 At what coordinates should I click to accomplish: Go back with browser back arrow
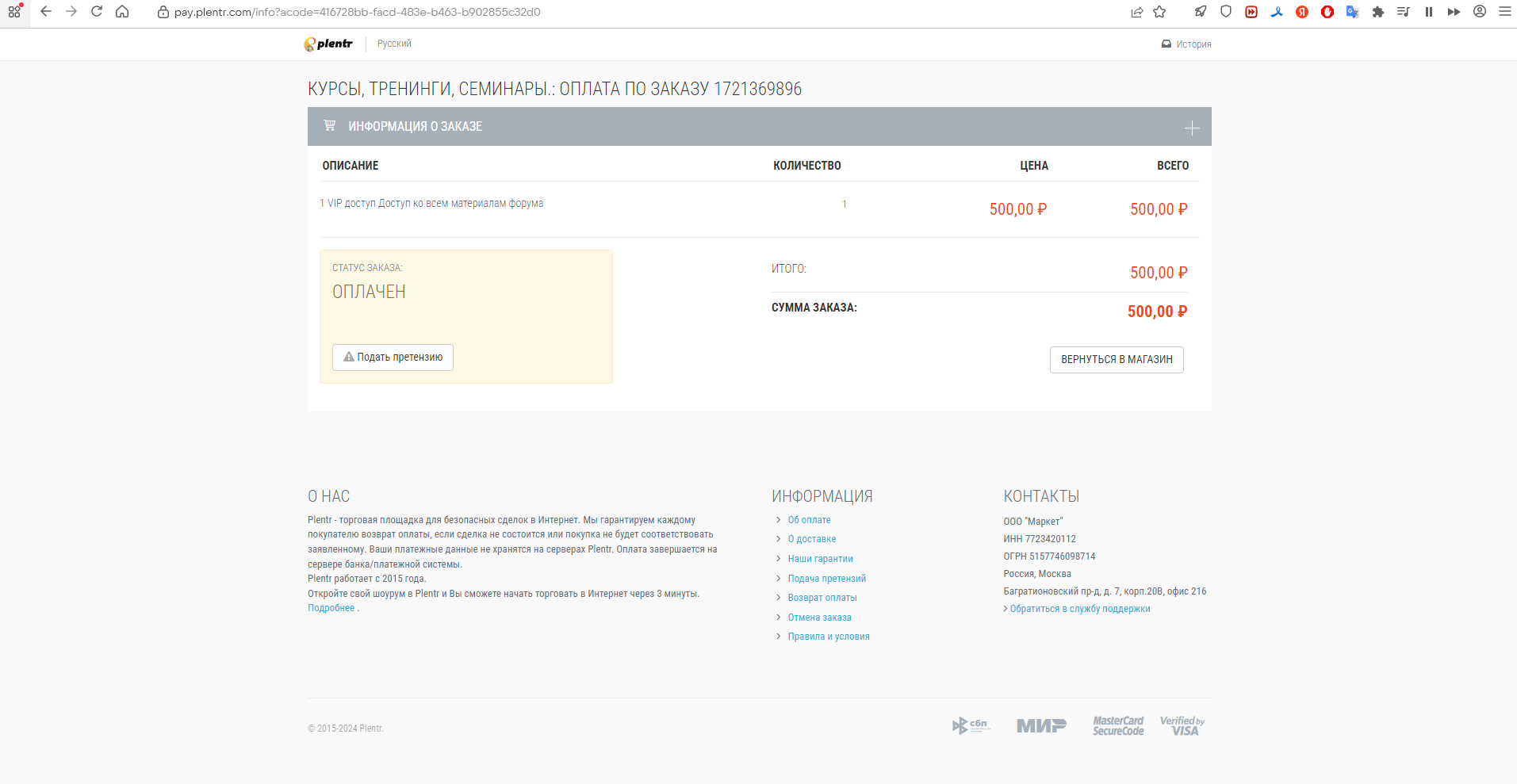(46, 12)
